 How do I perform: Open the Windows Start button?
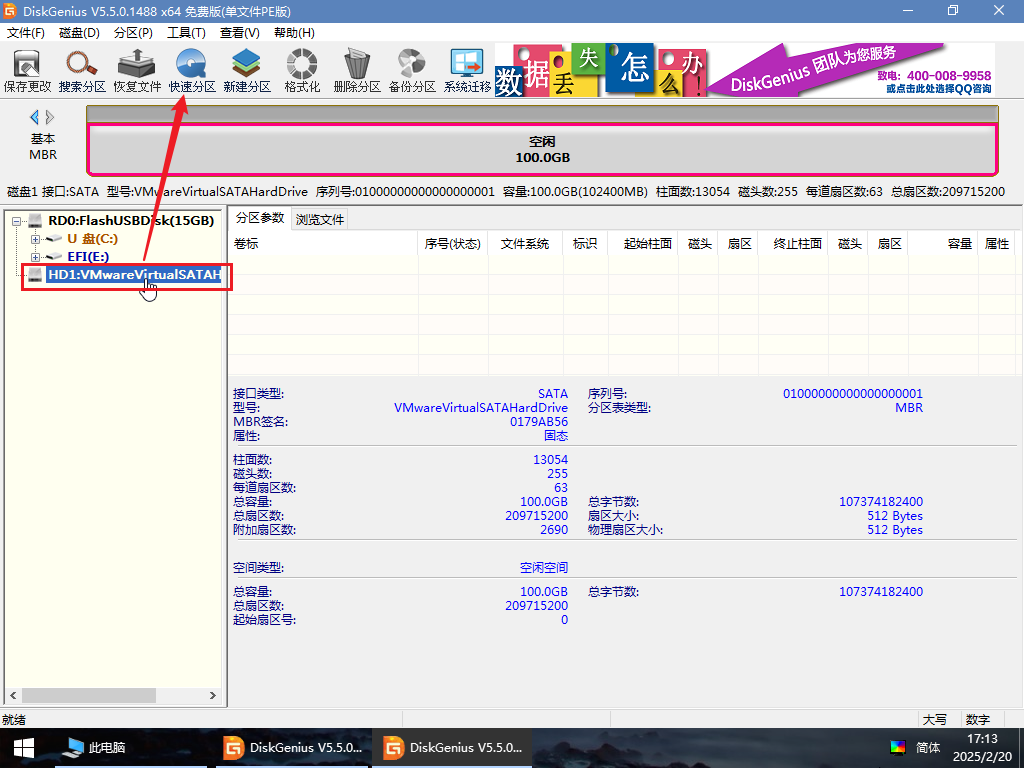24,748
